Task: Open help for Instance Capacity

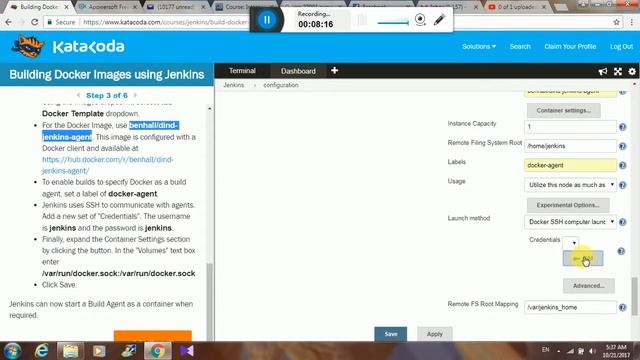Action: click(622, 127)
